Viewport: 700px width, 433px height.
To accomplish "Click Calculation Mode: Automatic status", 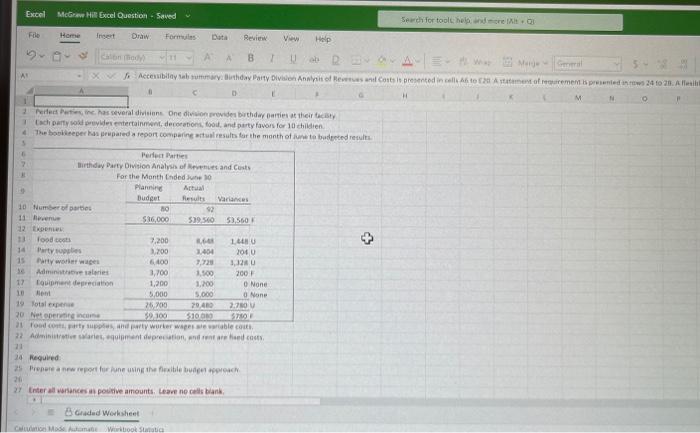I will click(55, 429).
